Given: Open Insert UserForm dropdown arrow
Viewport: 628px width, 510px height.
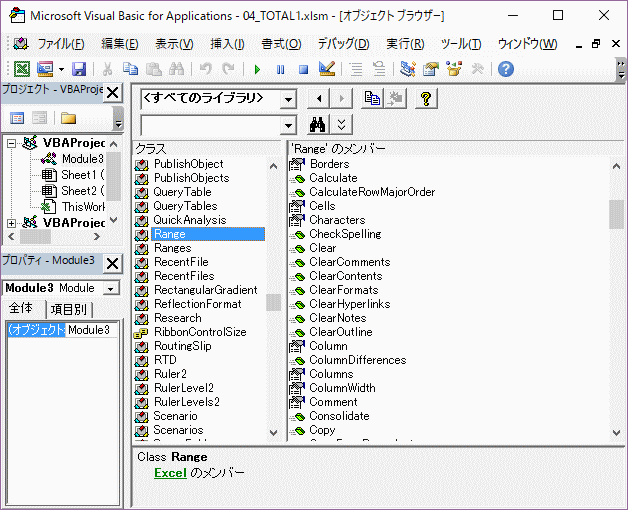Looking at the screenshot, I should (61, 69).
